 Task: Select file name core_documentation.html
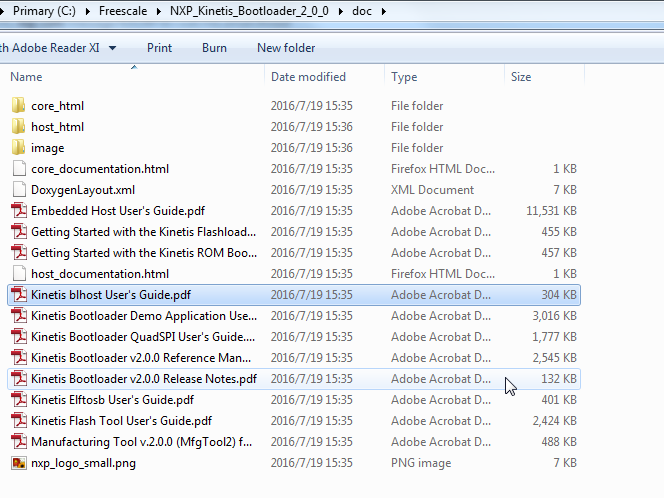pos(100,169)
